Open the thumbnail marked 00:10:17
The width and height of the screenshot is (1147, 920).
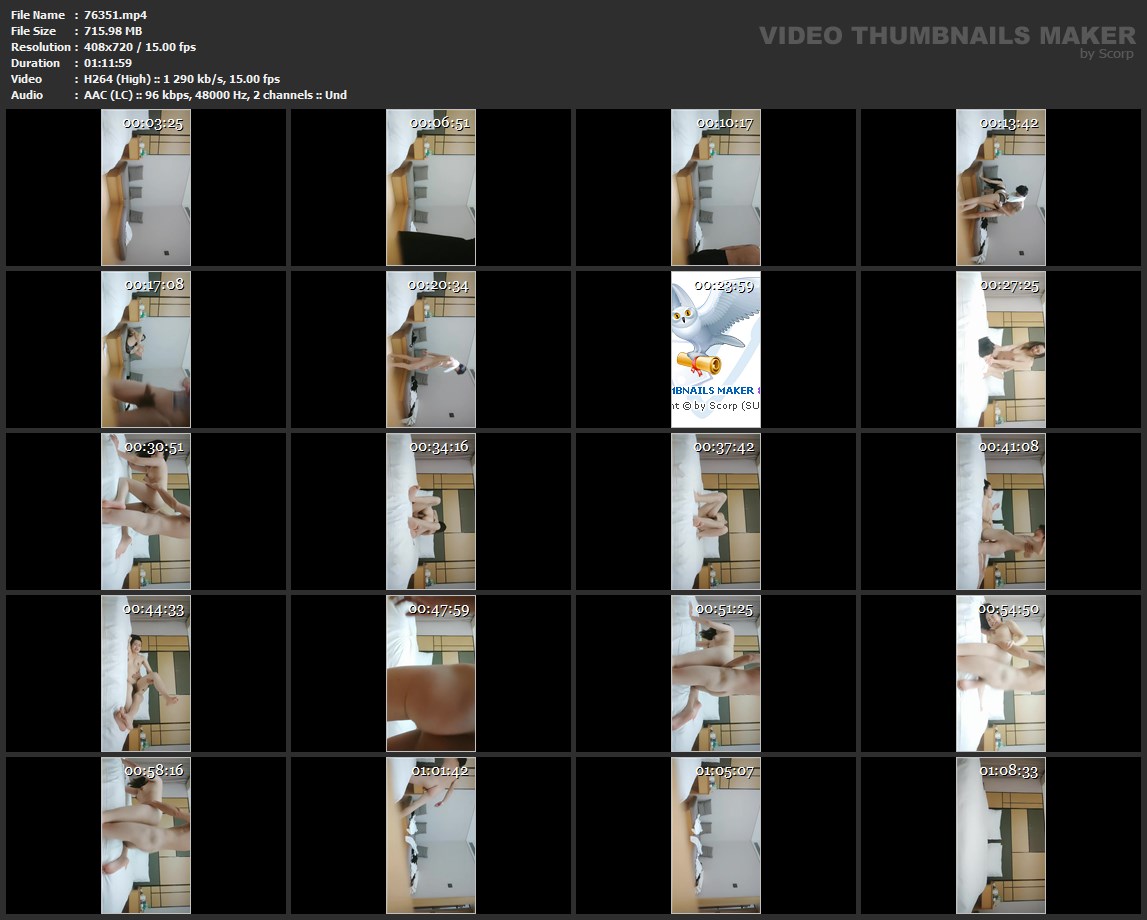715,188
